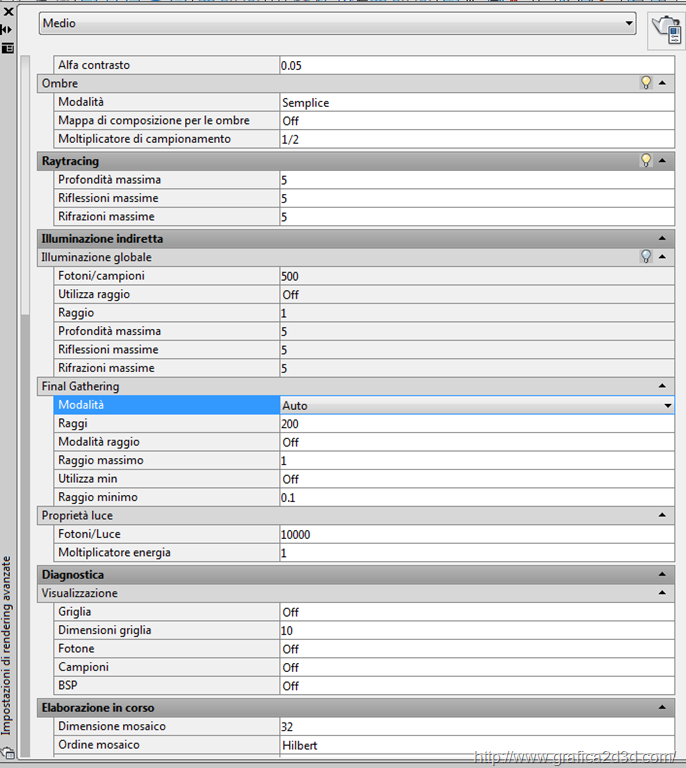The image size is (686, 768).
Task: Toggle the Ombre lightbulb icon
Action: click(x=647, y=83)
